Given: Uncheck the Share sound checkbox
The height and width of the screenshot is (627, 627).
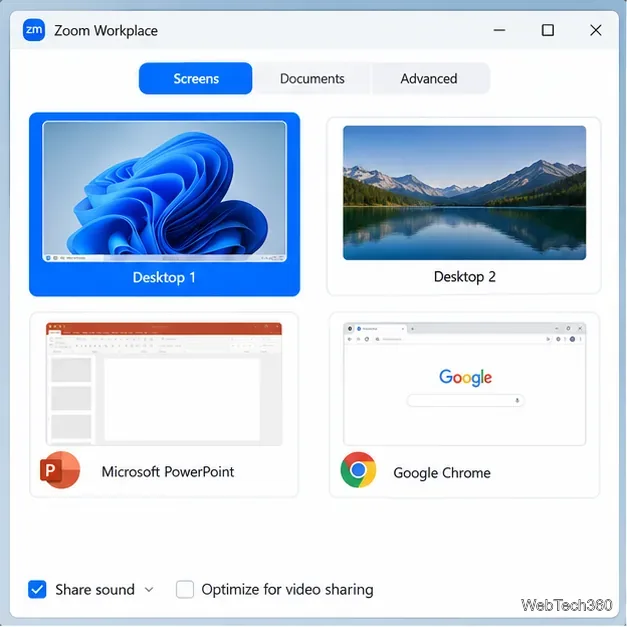Looking at the screenshot, I should 37,589.
